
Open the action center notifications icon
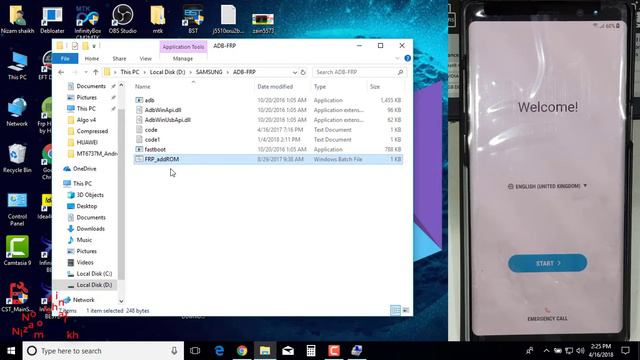(625, 351)
